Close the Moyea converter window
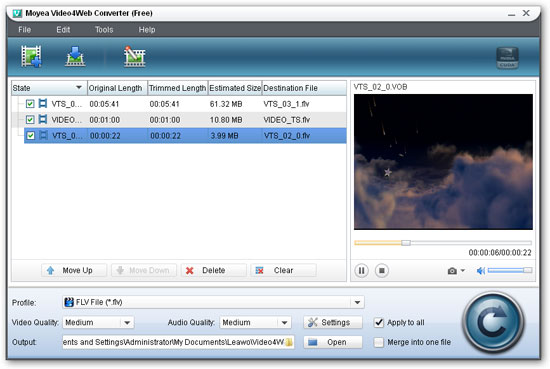Viewport: 550px width, 369px height. tap(526, 13)
